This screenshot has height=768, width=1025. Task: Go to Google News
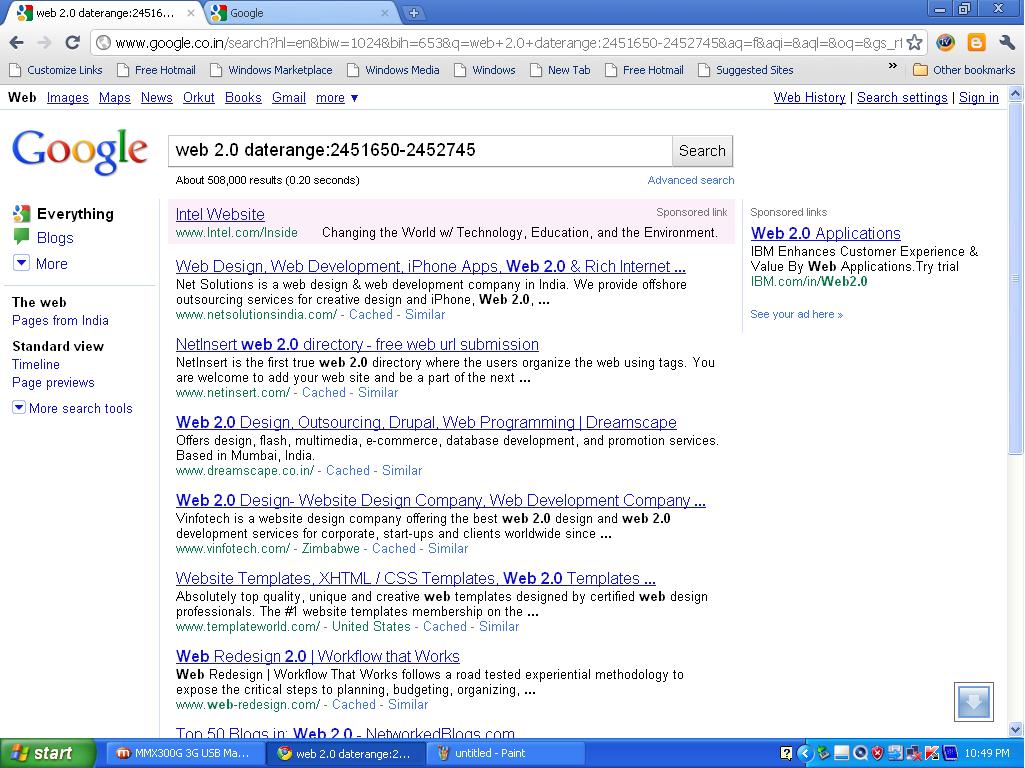tap(156, 97)
